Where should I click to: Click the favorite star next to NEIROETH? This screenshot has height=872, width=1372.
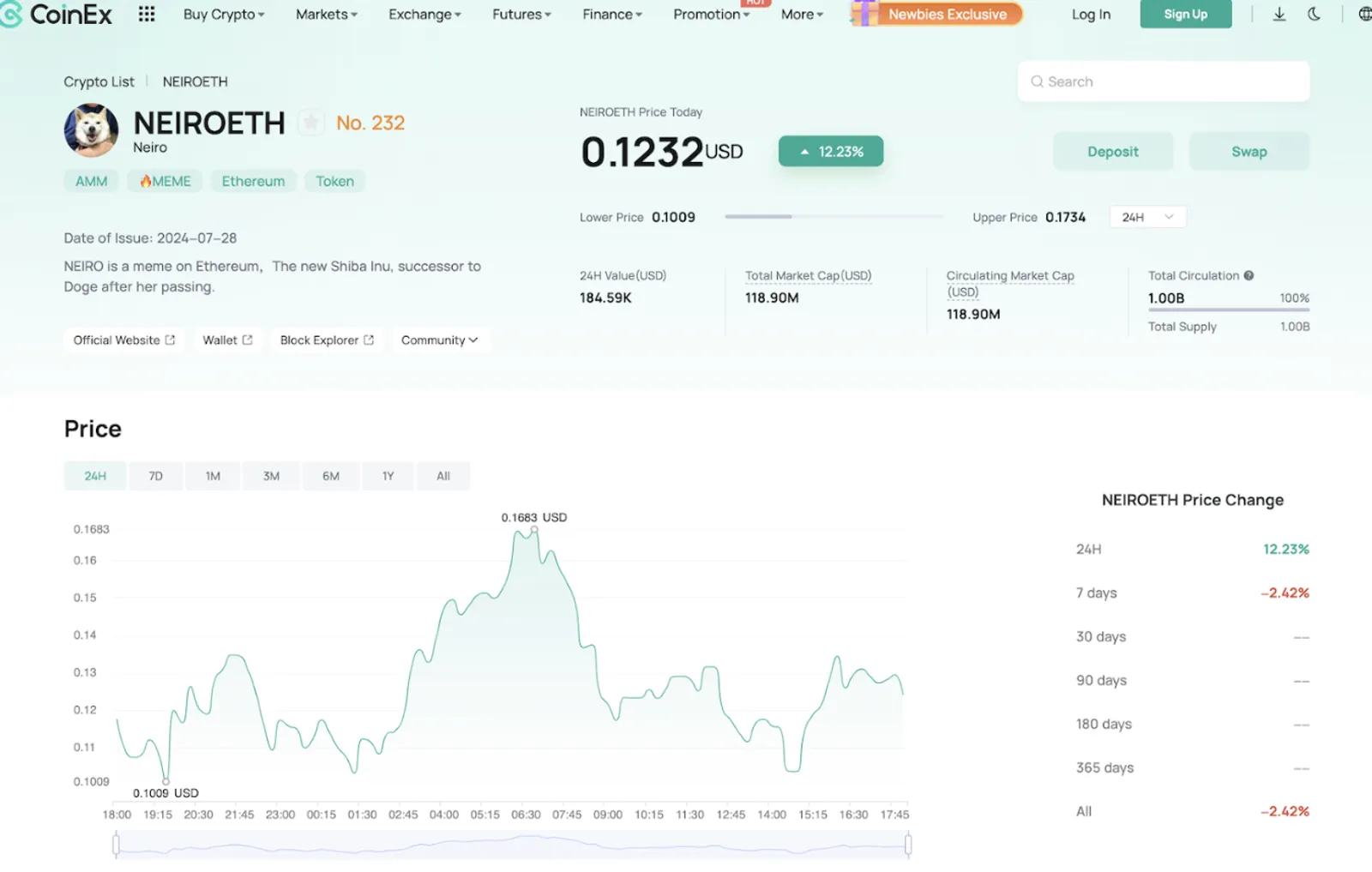click(311, 123)
